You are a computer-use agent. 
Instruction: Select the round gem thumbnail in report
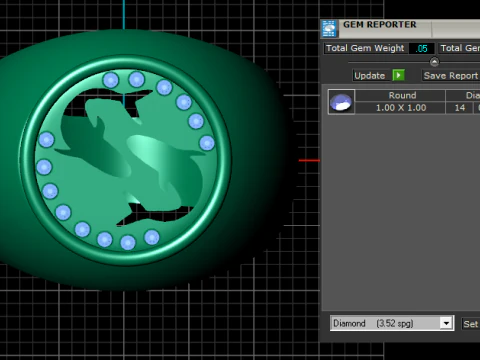click(x=341, y=102)
